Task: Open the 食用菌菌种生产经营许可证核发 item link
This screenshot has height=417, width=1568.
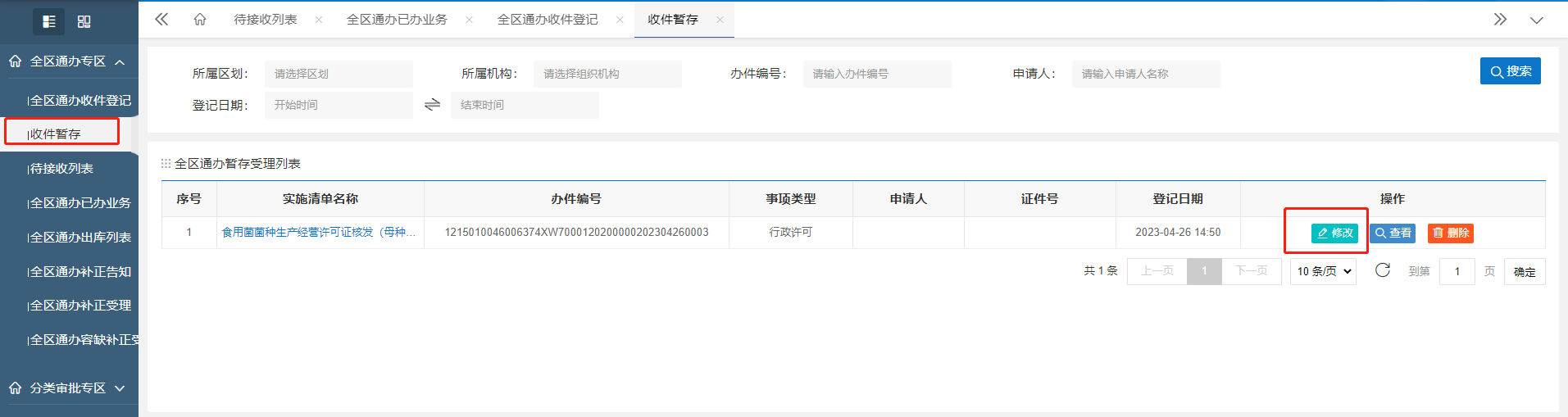Action: click(319, 233)
